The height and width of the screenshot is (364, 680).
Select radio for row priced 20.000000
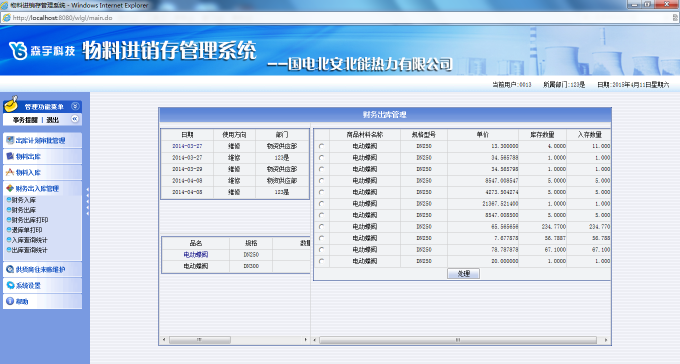[x=321, y=261]
